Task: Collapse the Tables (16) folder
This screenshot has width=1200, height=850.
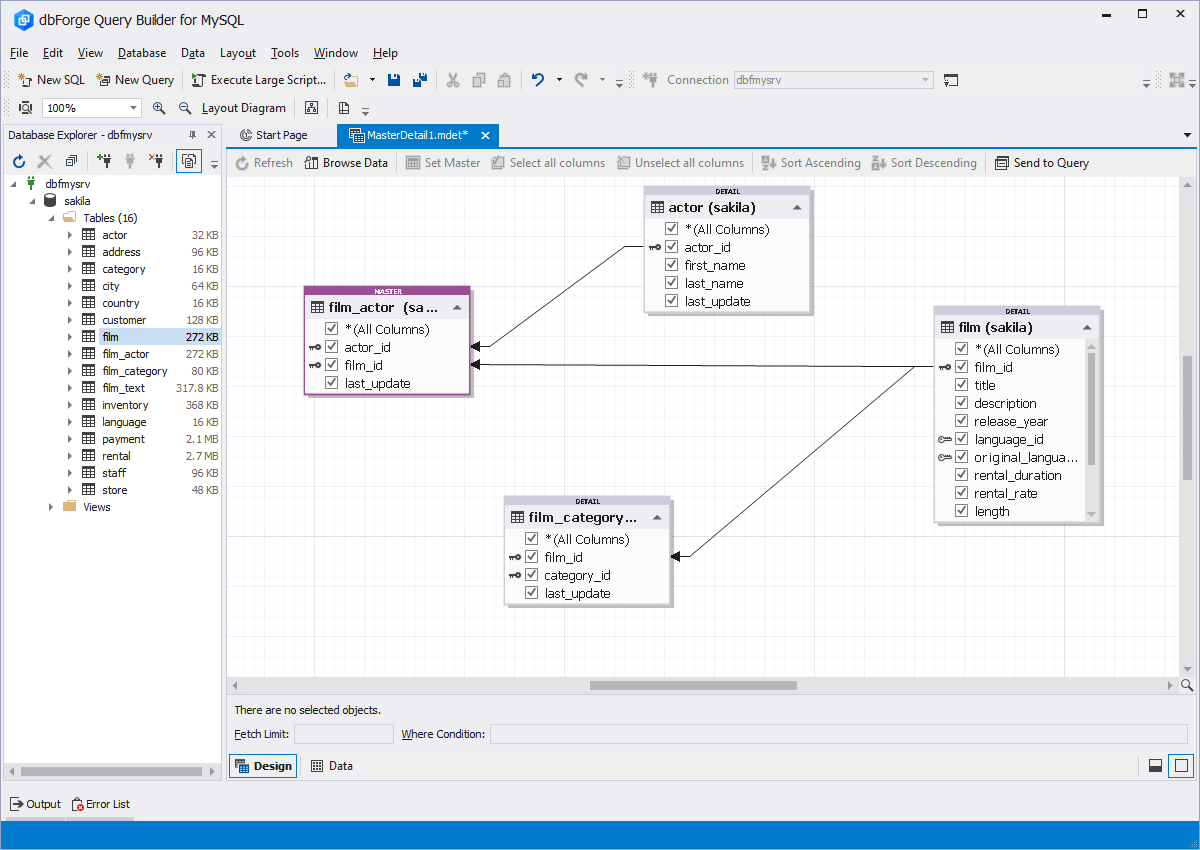Action: 50,218
